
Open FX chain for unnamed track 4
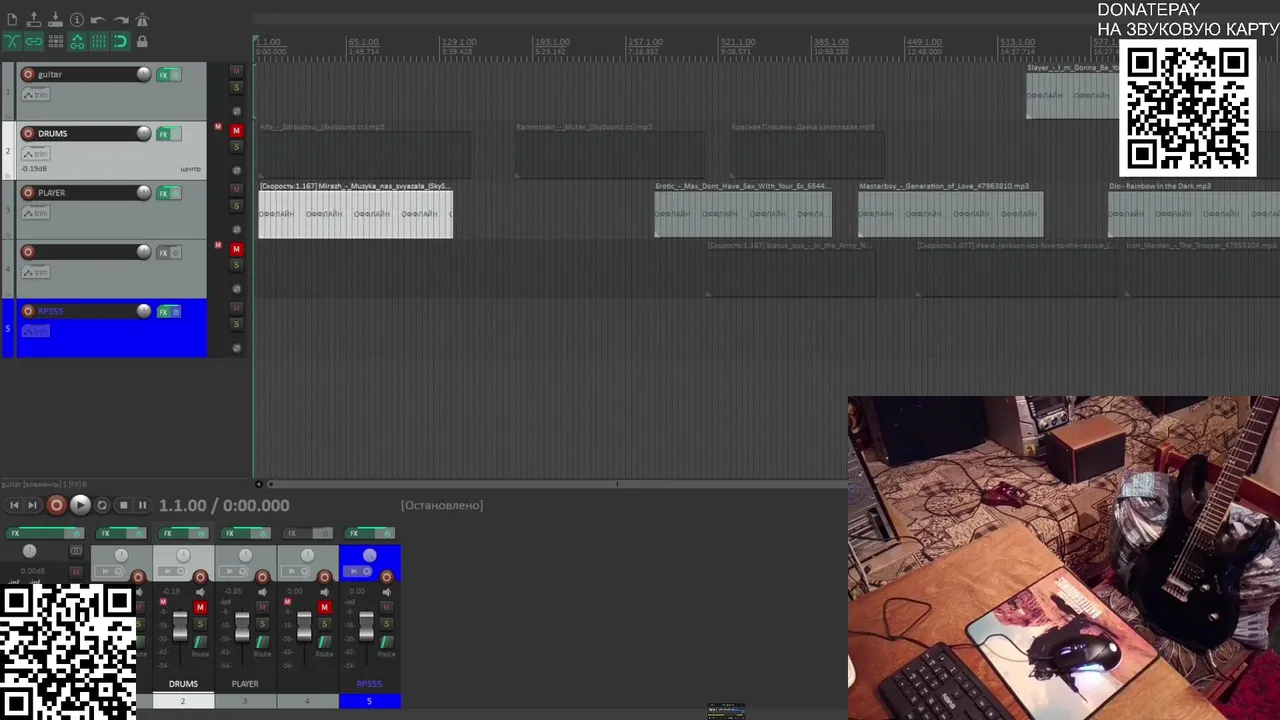[x=163, y=252]
